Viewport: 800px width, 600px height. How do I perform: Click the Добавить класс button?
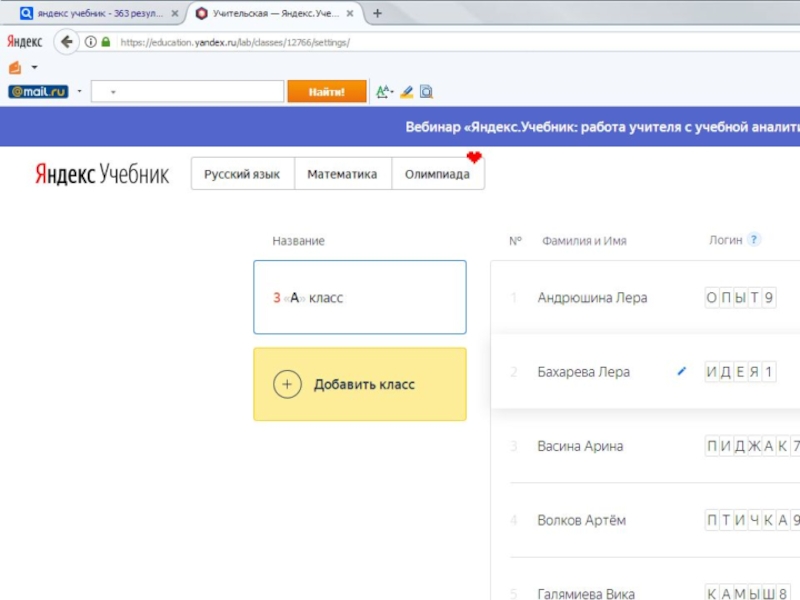(x=360, y=384)
